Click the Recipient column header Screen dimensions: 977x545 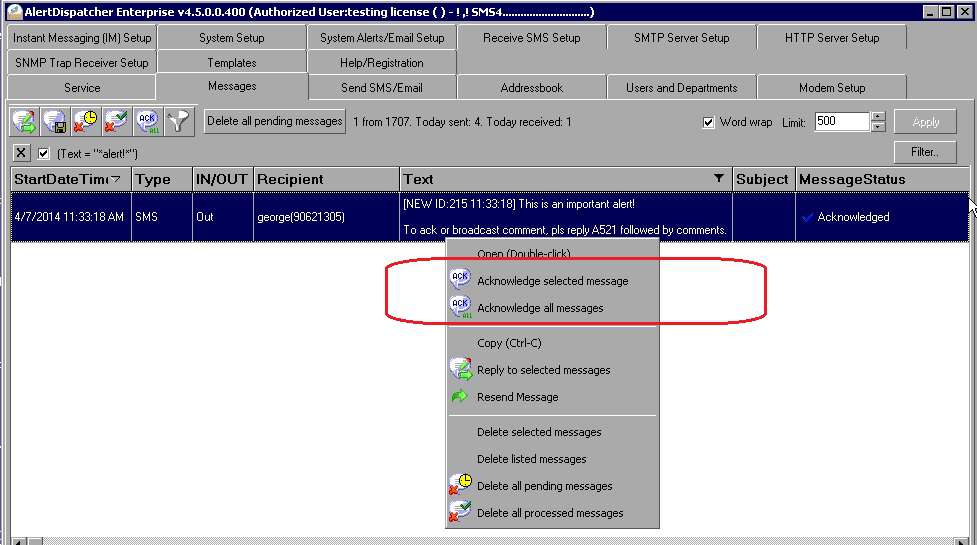[x=326, y=179]
